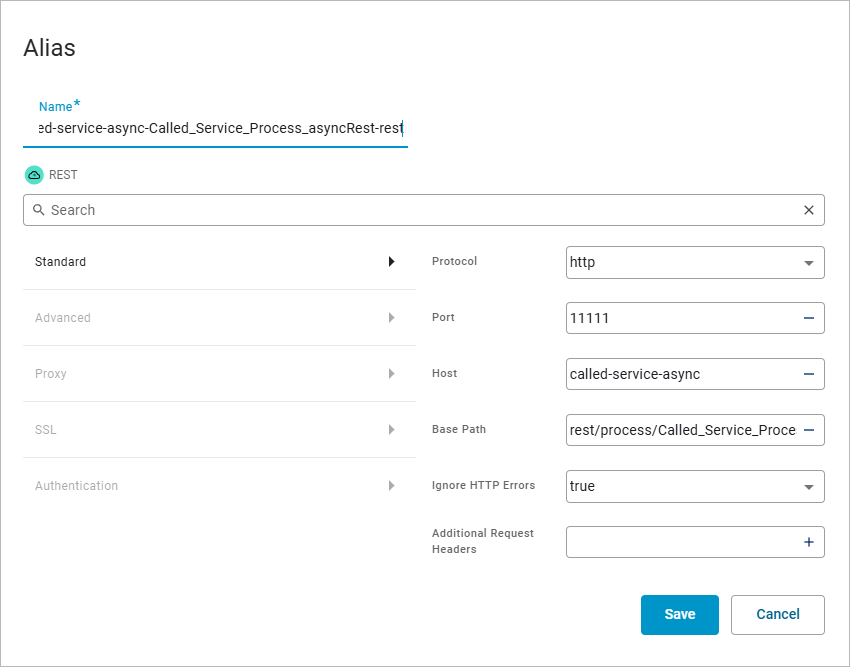Click the REST cloud icon
The image size is (850, 667).
pos(34,175)
